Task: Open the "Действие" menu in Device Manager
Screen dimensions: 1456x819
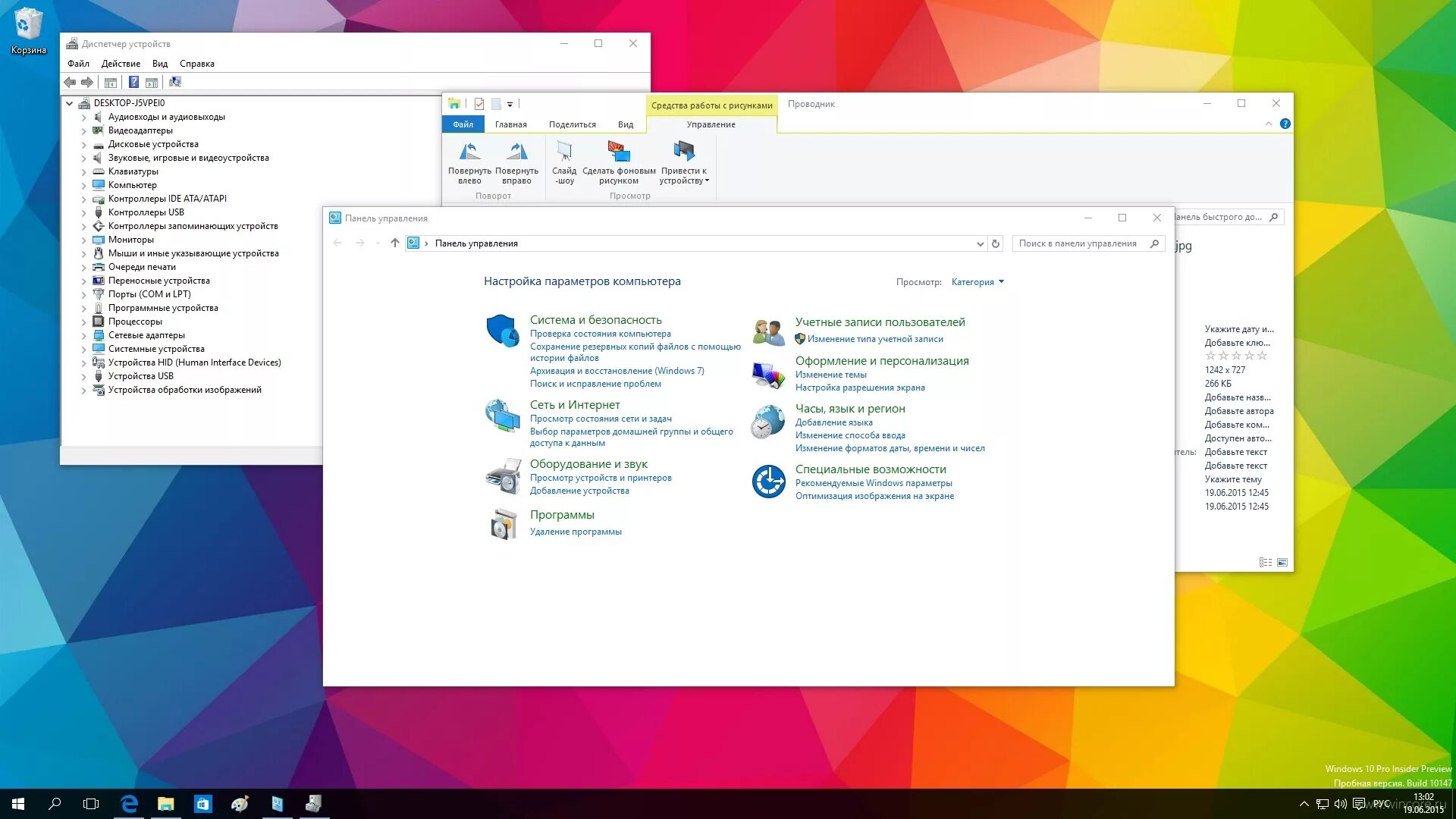Action: (x=121, y=63)
